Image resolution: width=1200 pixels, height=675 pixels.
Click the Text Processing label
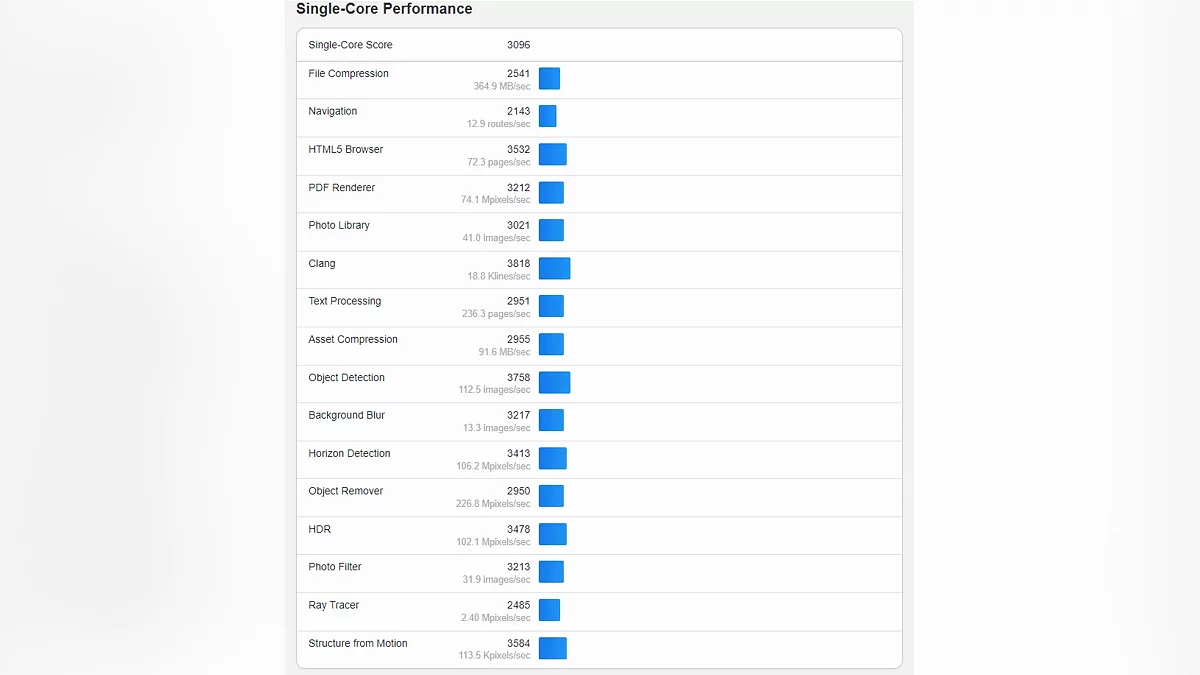tap(345, 301)
